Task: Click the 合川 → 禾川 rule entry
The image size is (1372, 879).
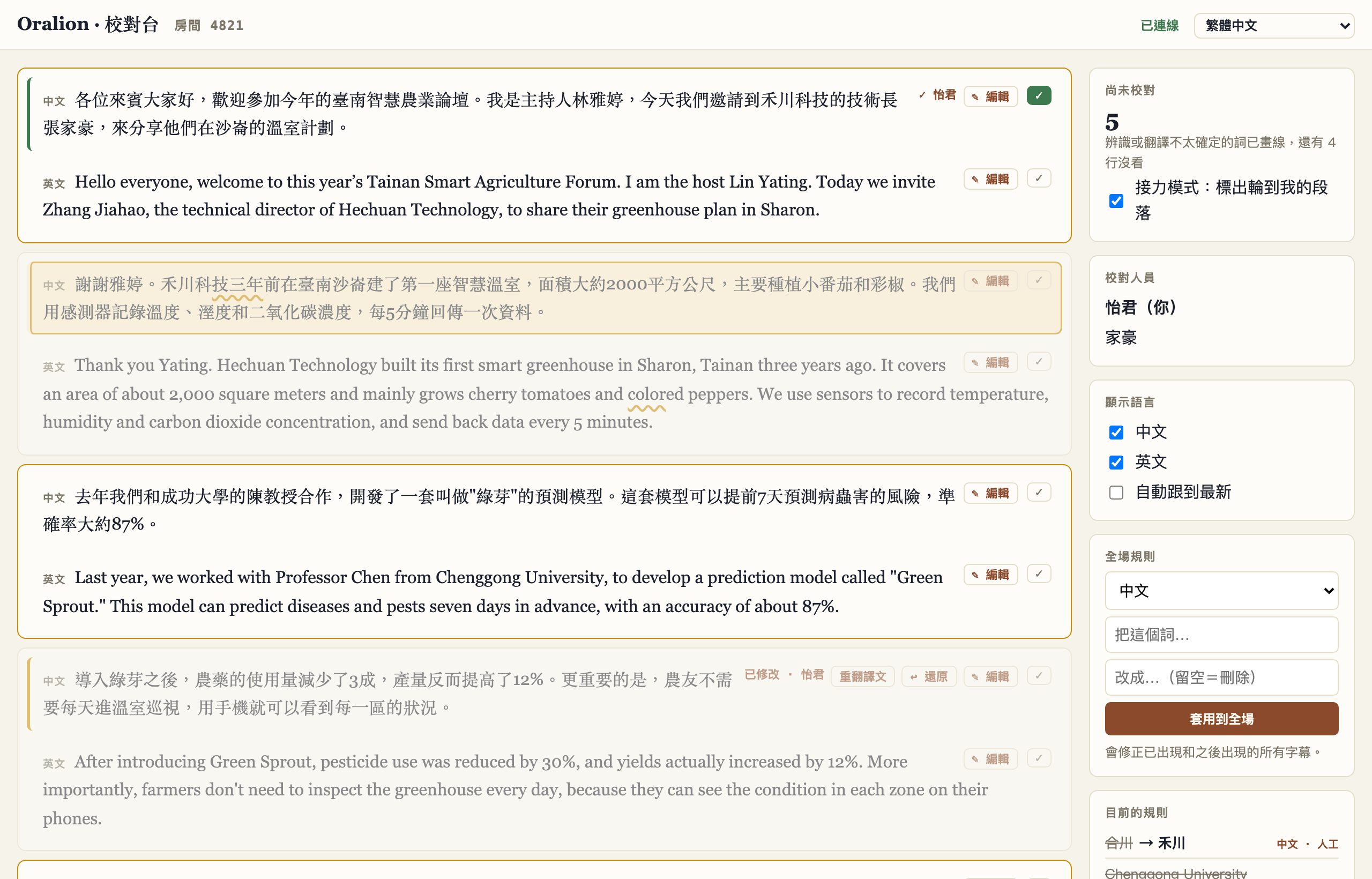Action: (1221, 844)
